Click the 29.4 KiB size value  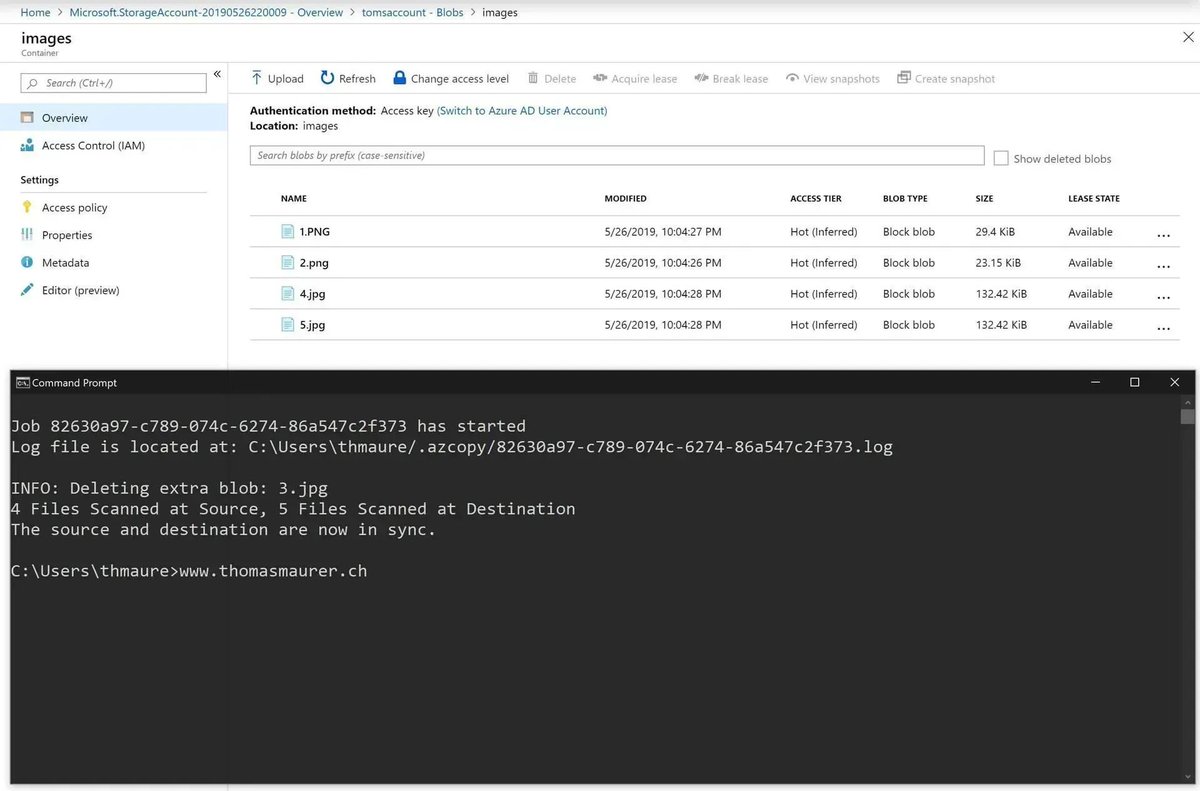click(995, 231)
